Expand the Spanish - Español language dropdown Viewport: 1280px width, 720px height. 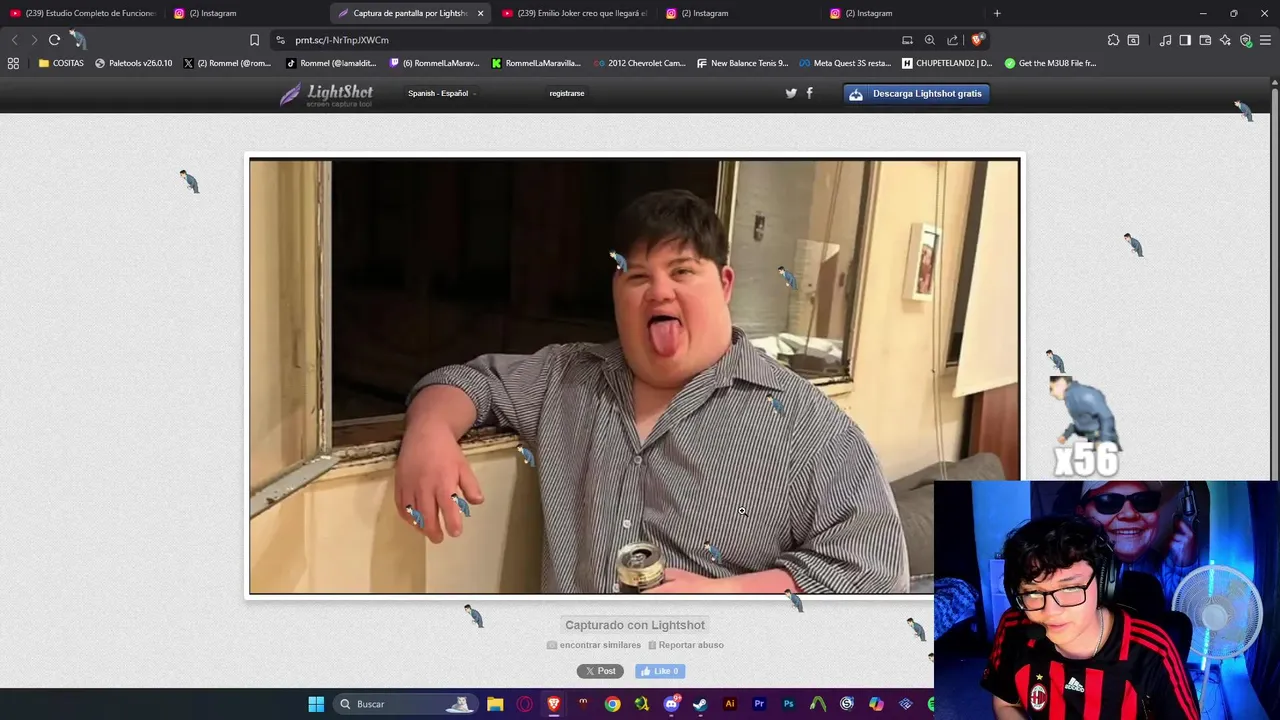441,93
